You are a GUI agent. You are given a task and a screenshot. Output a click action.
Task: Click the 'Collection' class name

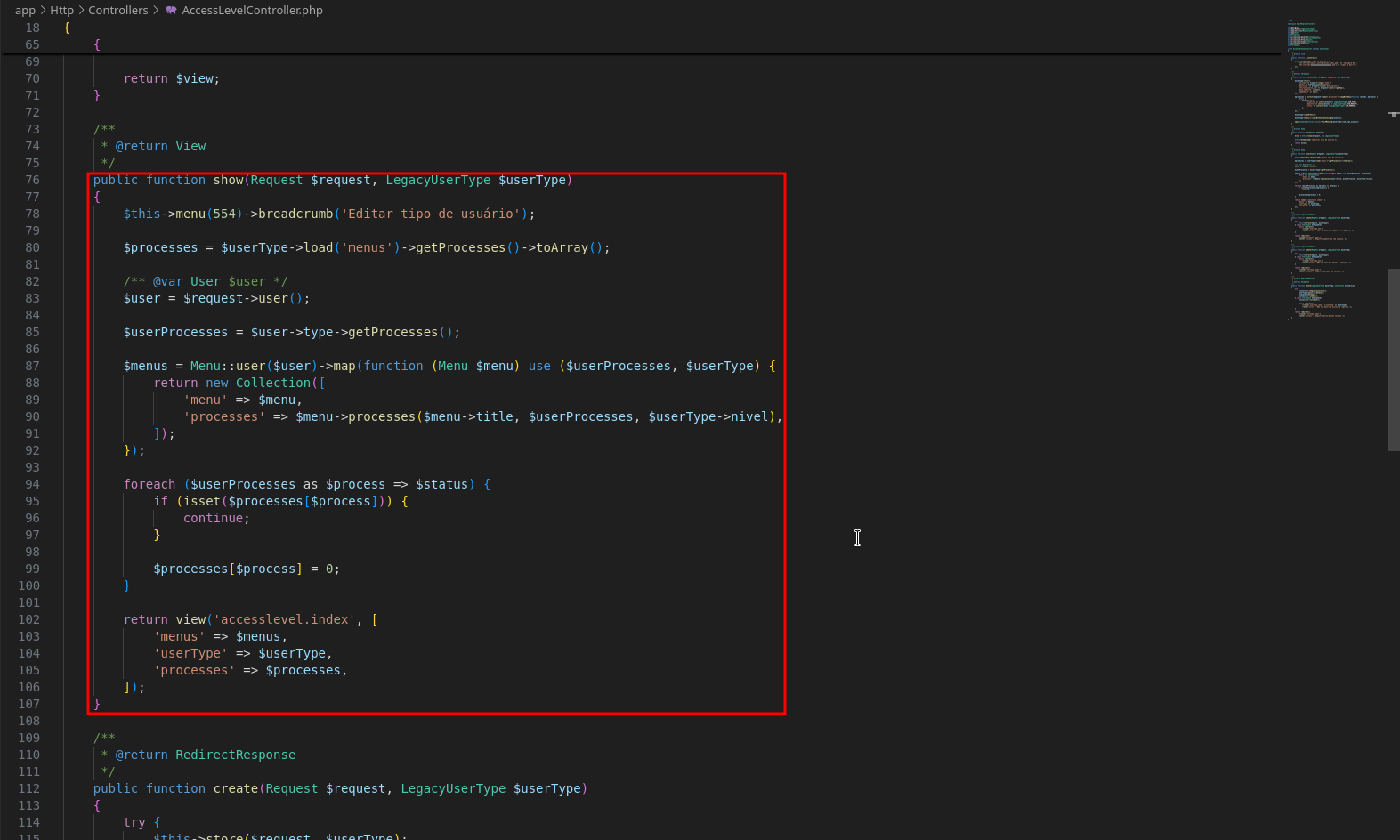pyautogui.click(x=273, y=383)
